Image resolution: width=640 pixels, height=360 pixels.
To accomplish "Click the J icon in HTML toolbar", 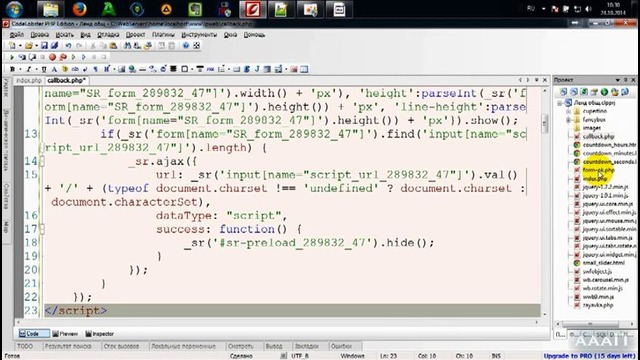I will point(257,69).
